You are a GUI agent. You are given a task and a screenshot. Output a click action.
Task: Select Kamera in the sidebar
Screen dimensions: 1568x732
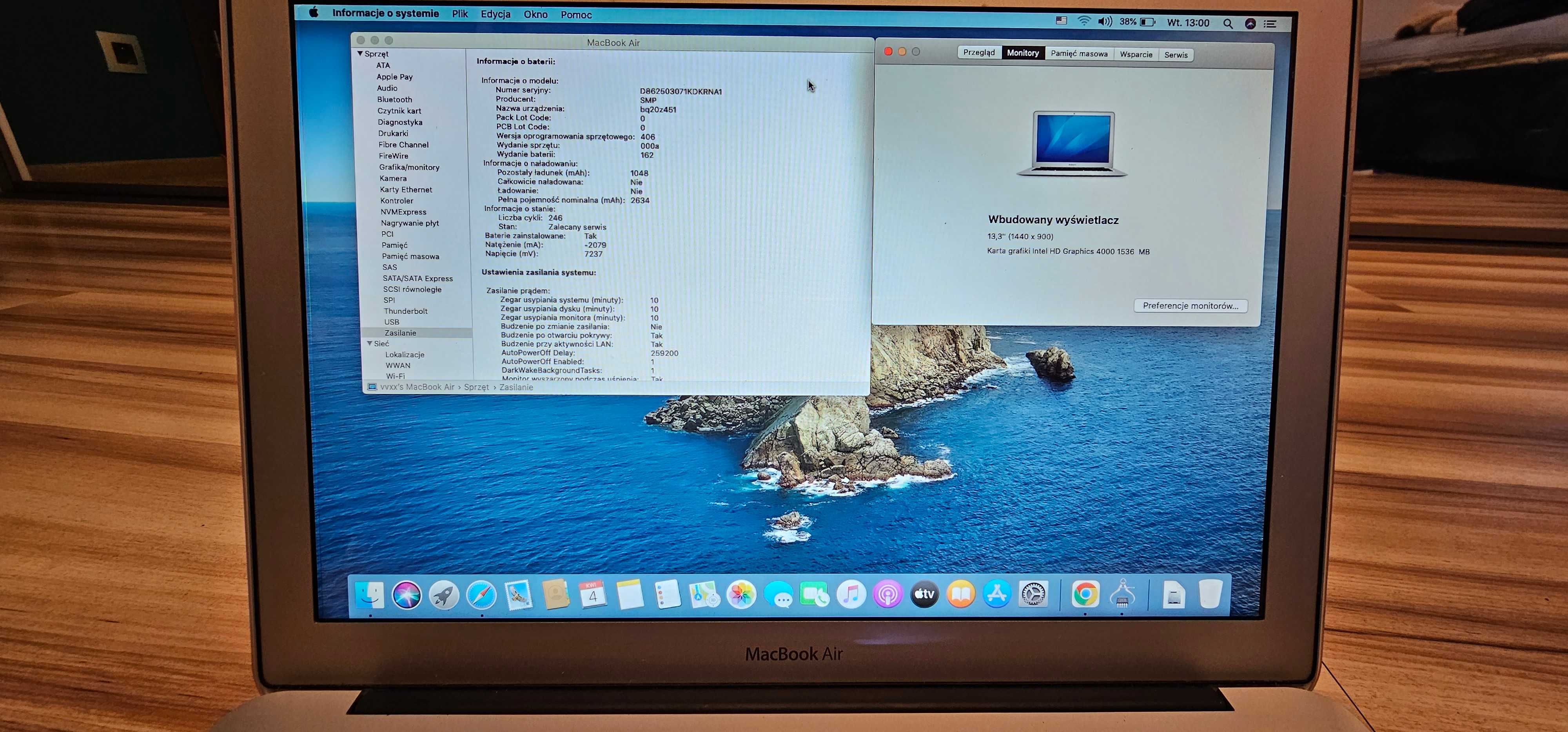[393, 178]
